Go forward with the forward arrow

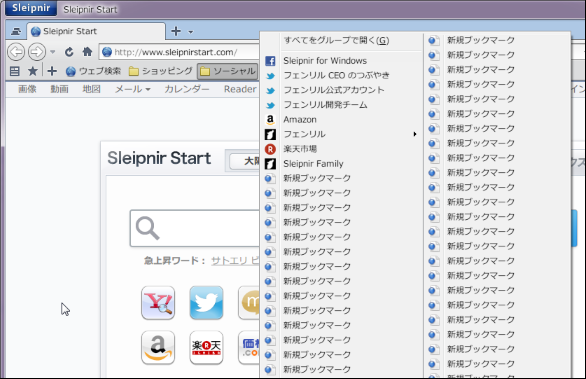click(37, 52)
